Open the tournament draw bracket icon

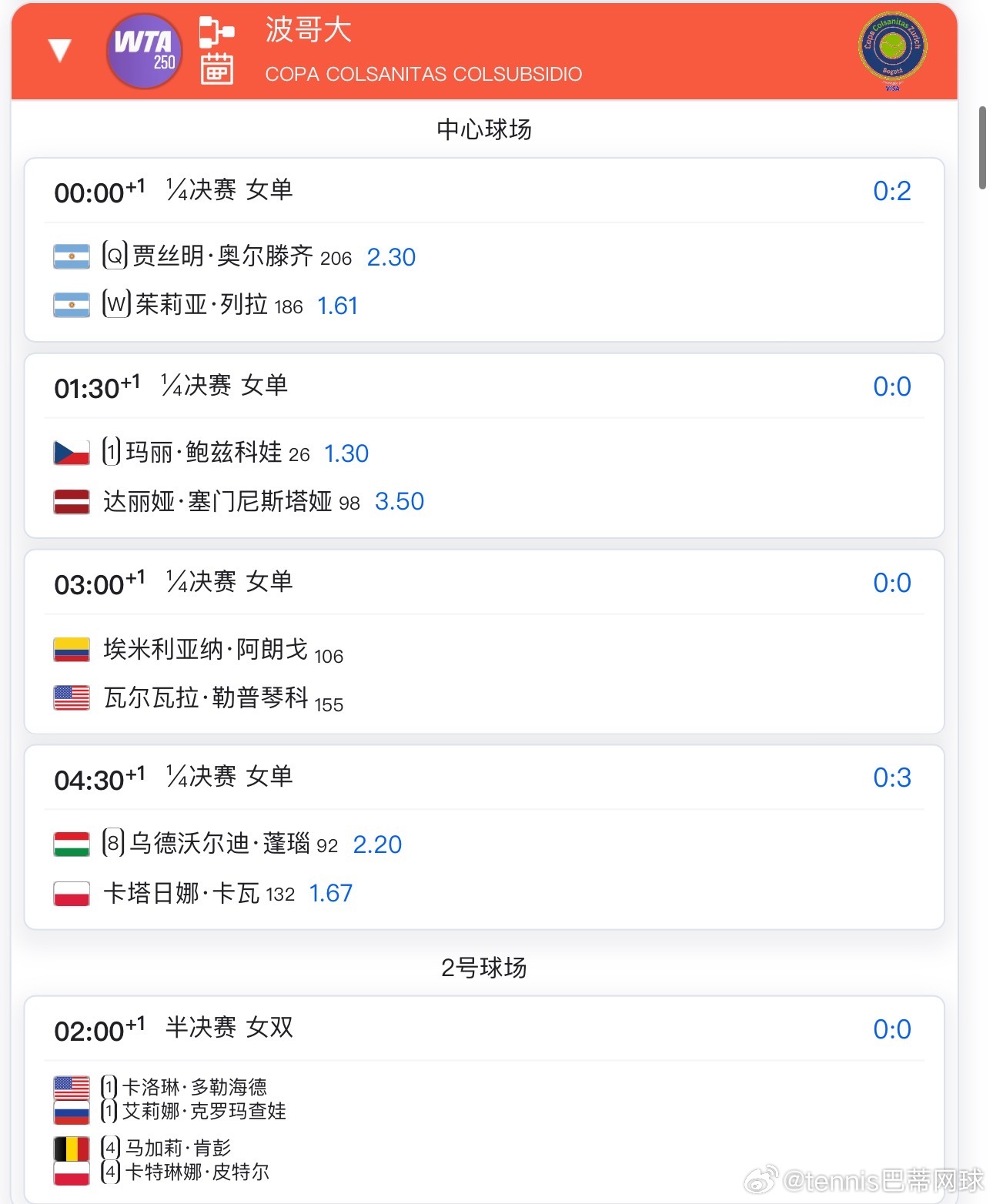[216, 32]
